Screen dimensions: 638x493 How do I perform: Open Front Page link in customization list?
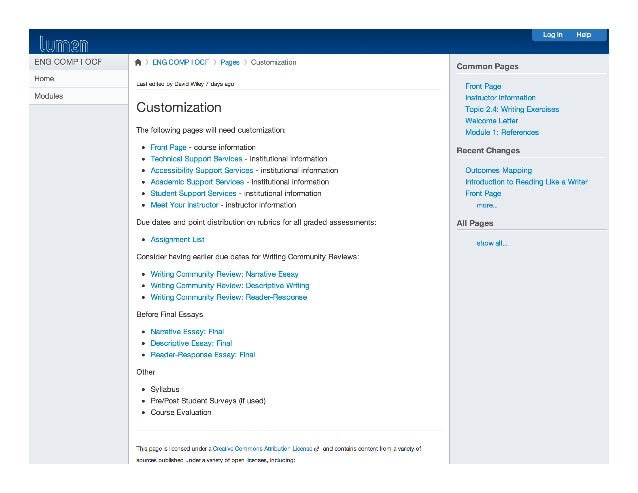[x=168, y=147]
